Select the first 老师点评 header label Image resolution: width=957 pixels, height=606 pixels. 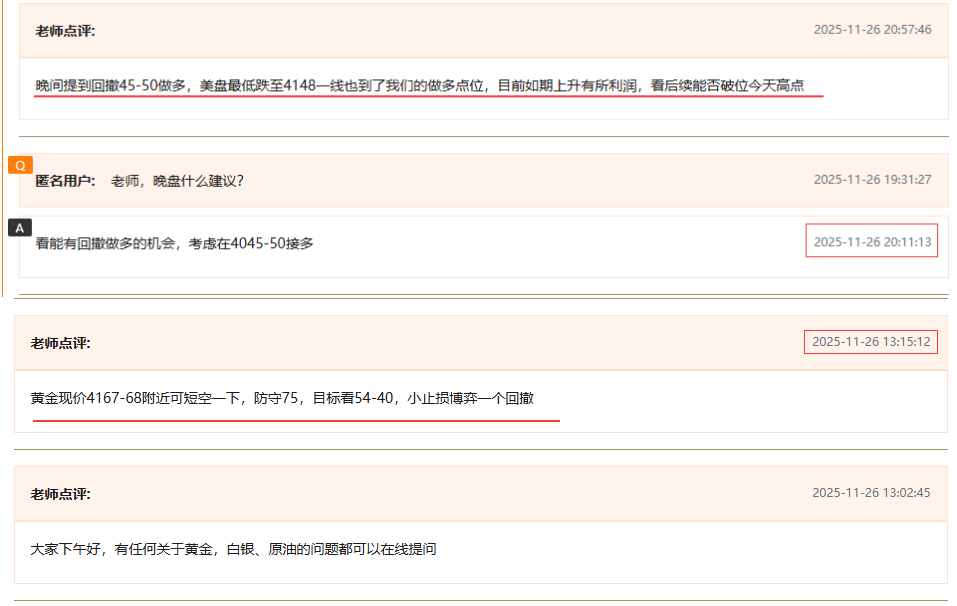click(61, 28)
